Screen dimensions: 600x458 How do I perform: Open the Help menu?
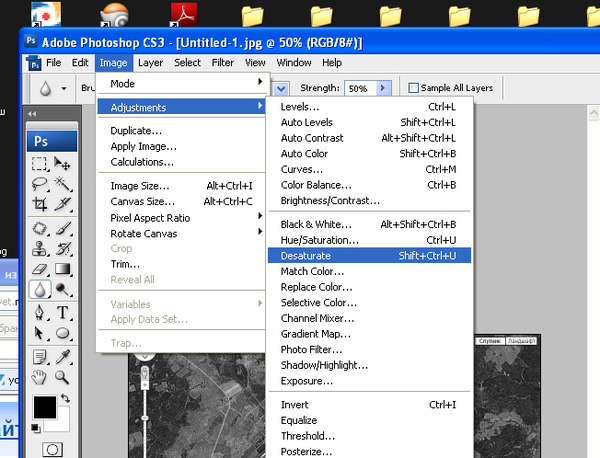click(332, 63)
